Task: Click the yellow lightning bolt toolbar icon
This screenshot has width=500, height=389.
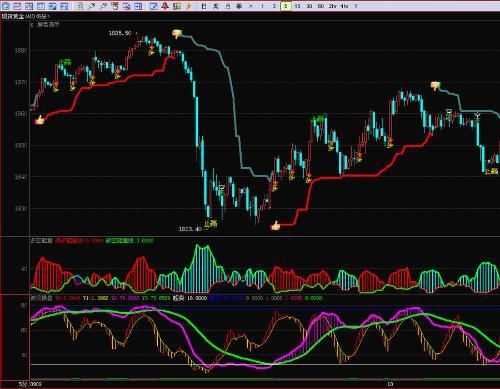Action: (189, 6)
